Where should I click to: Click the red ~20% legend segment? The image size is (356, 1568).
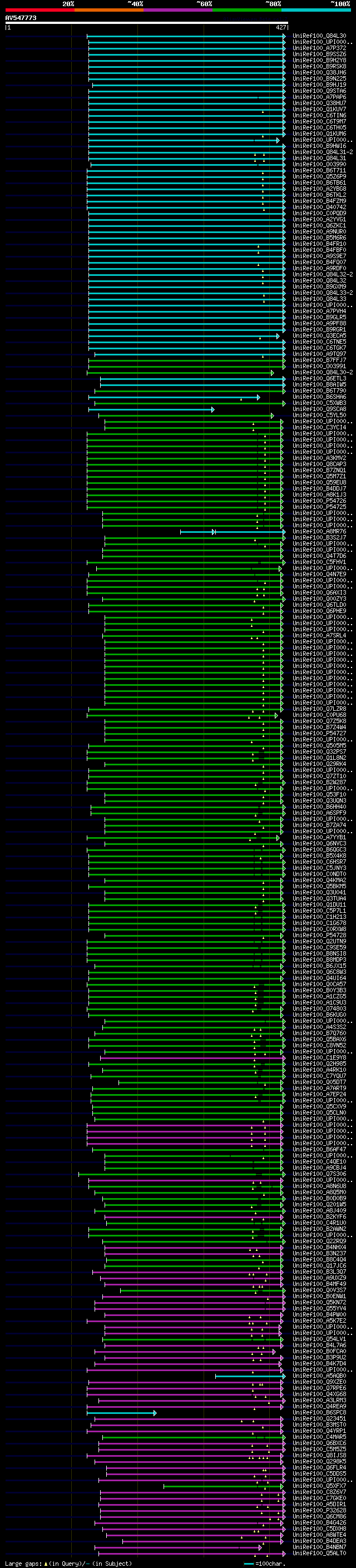coord(39,10)
